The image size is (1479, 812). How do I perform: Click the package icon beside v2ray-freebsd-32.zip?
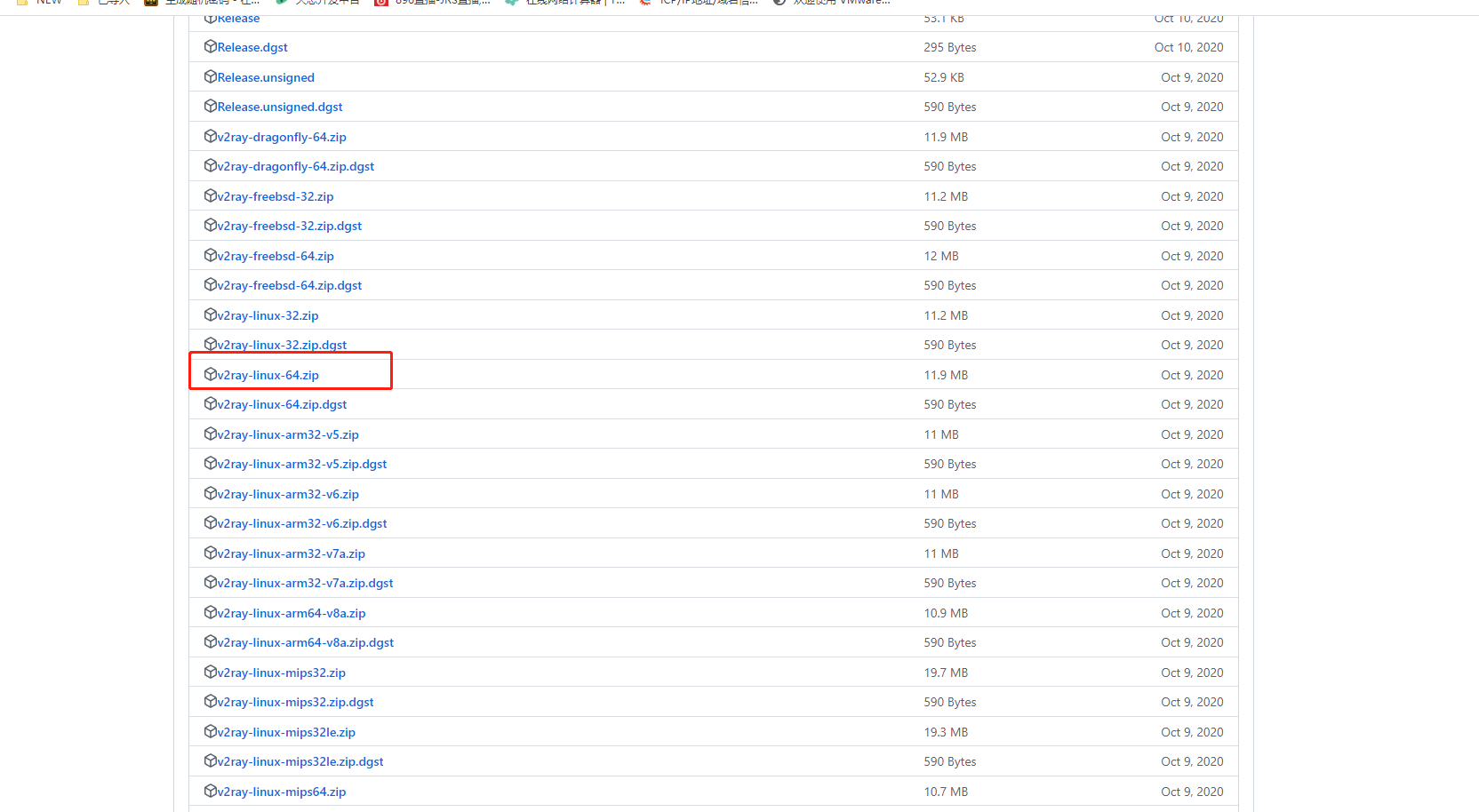211,195
